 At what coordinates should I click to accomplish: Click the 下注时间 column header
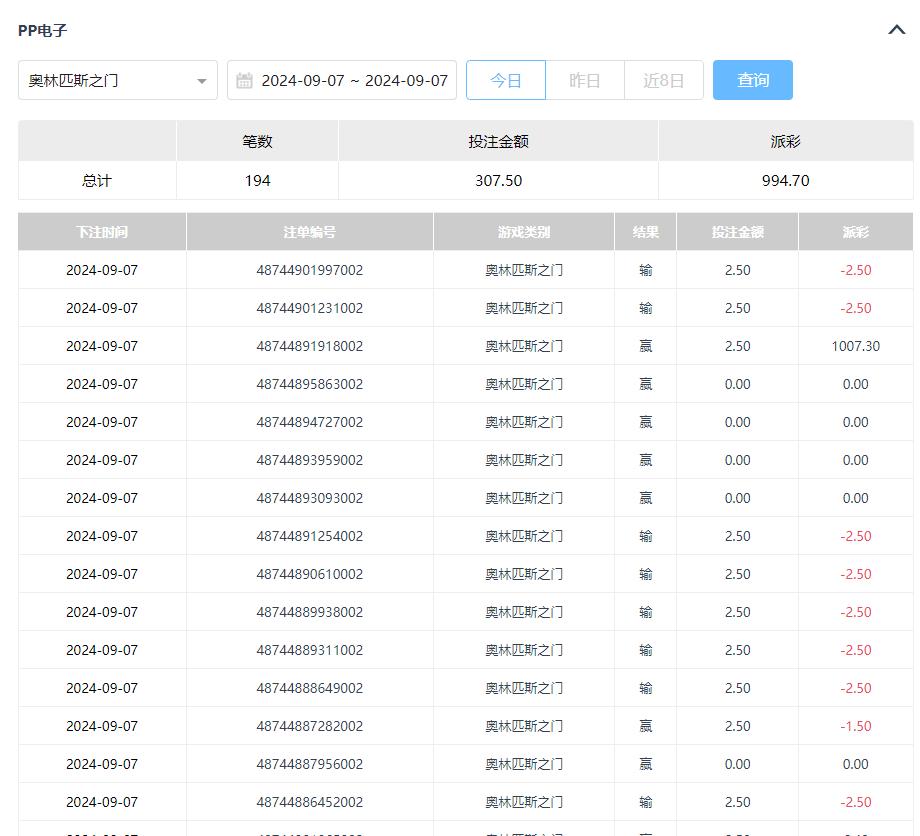click(102, 232)
